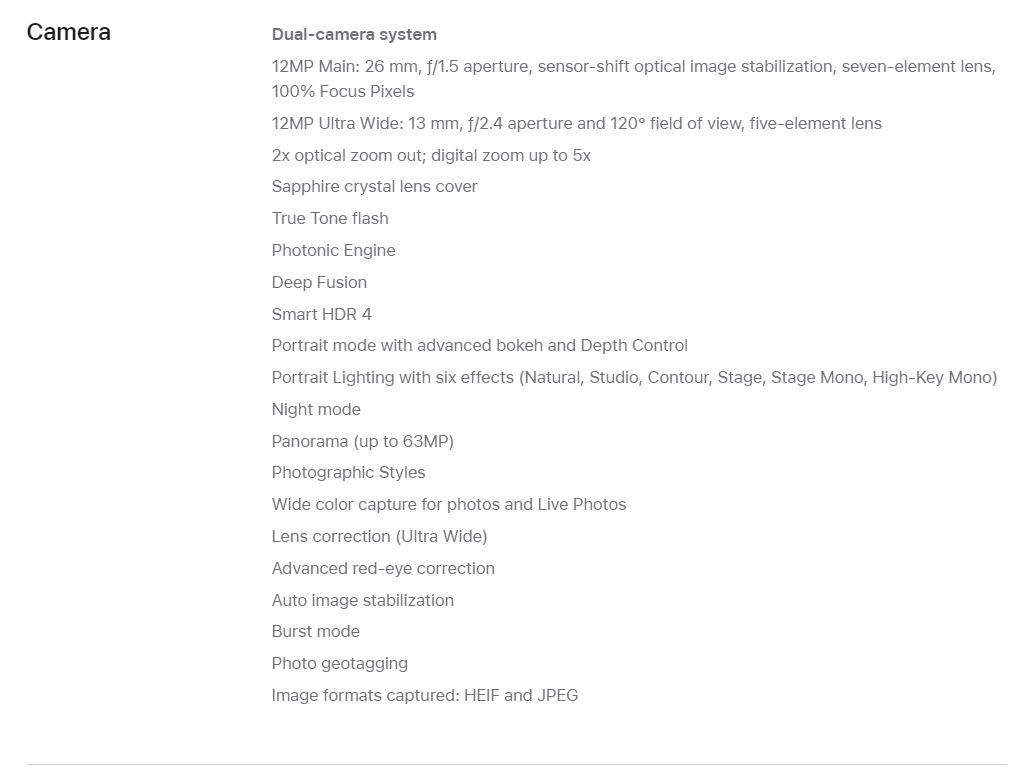The height and width of the screenshot is (779, 1009).
Task: Select the Portrait Lighting with six effects line
Action: pos(634,377)
